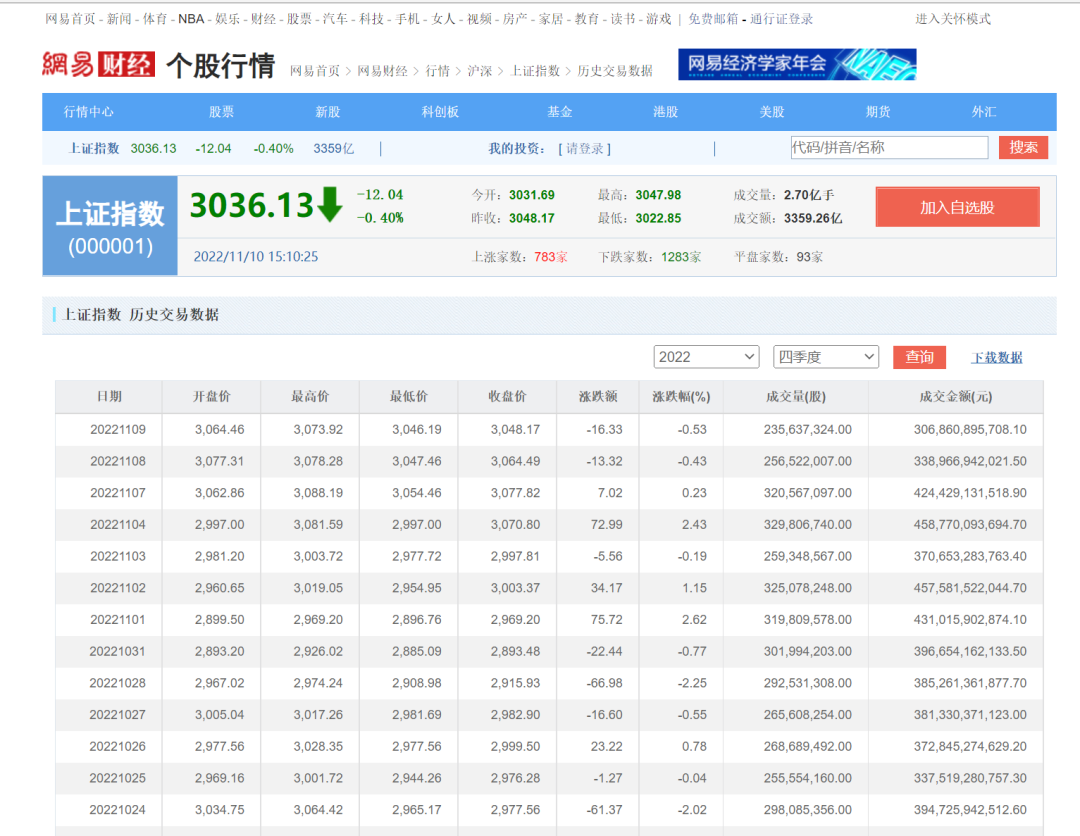1080x836 pixels.
Task: Click 进入关怀模式 at the top right
Action: tap(952, 19)
